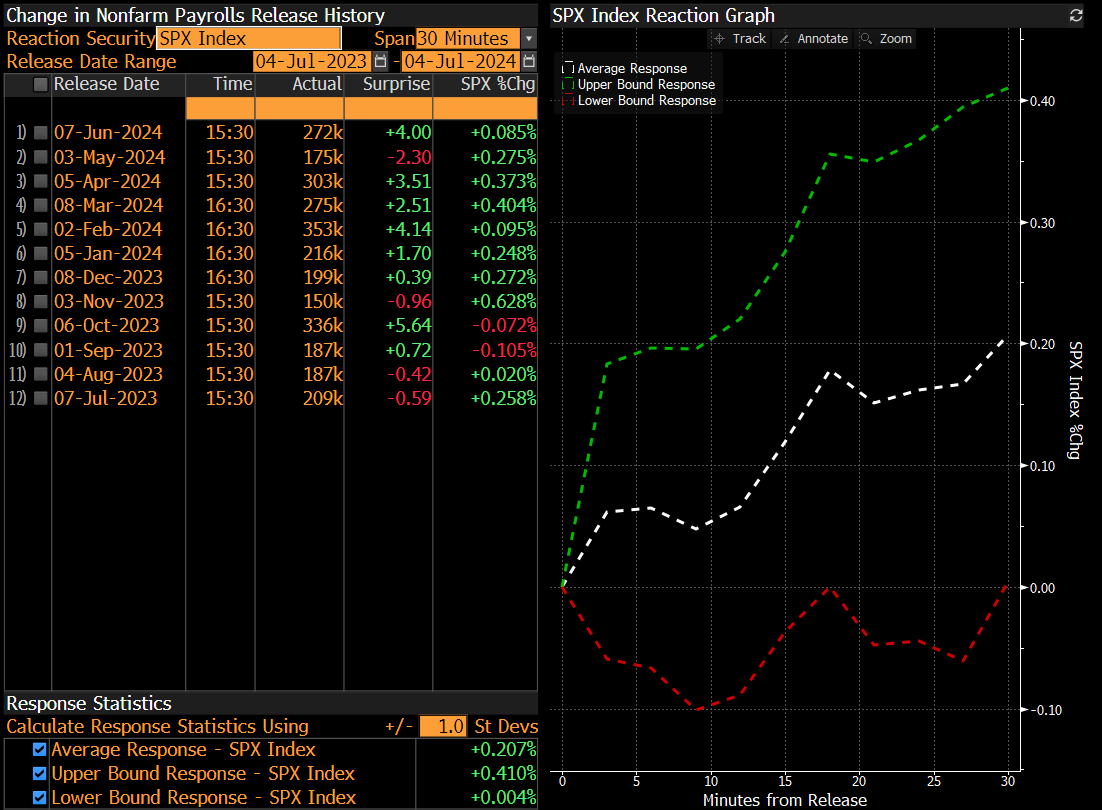The height and width of the screenshot is (810, 1102).
Task: Click the filter cell under Surprise column
Action: [389, 108]
